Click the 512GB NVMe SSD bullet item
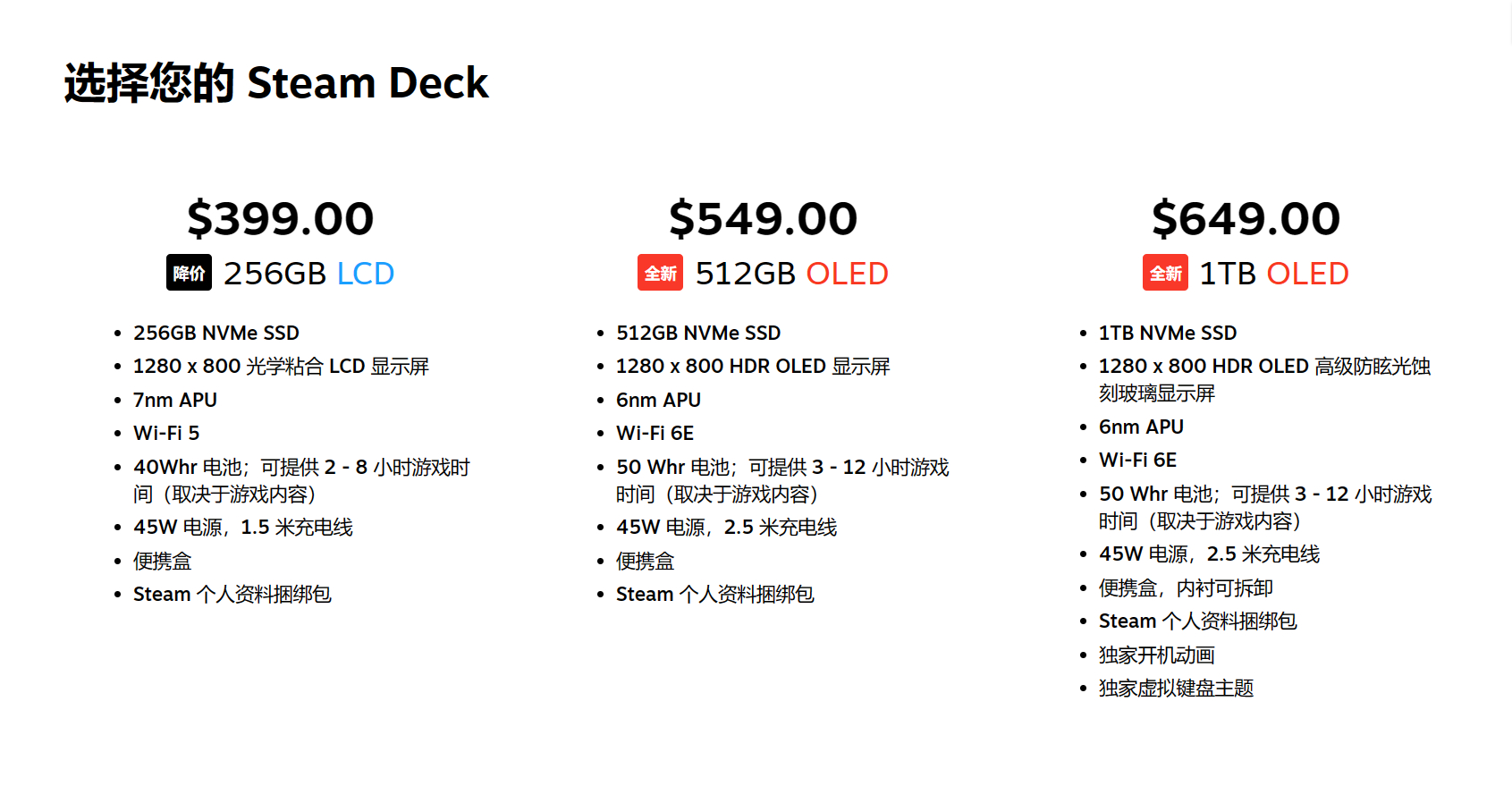This screenshot has height=803, width=1512. [x=698, y=333]
